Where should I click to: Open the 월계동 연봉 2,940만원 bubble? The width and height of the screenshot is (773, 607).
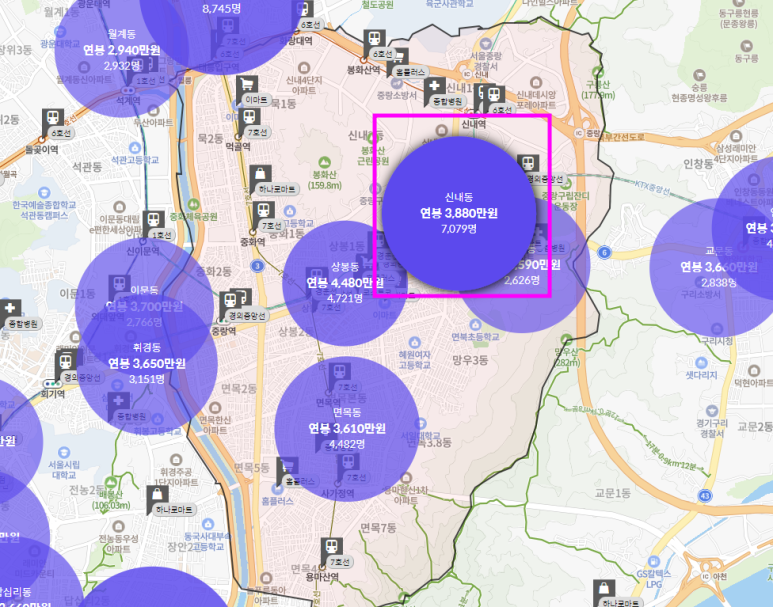click(122, 50)
